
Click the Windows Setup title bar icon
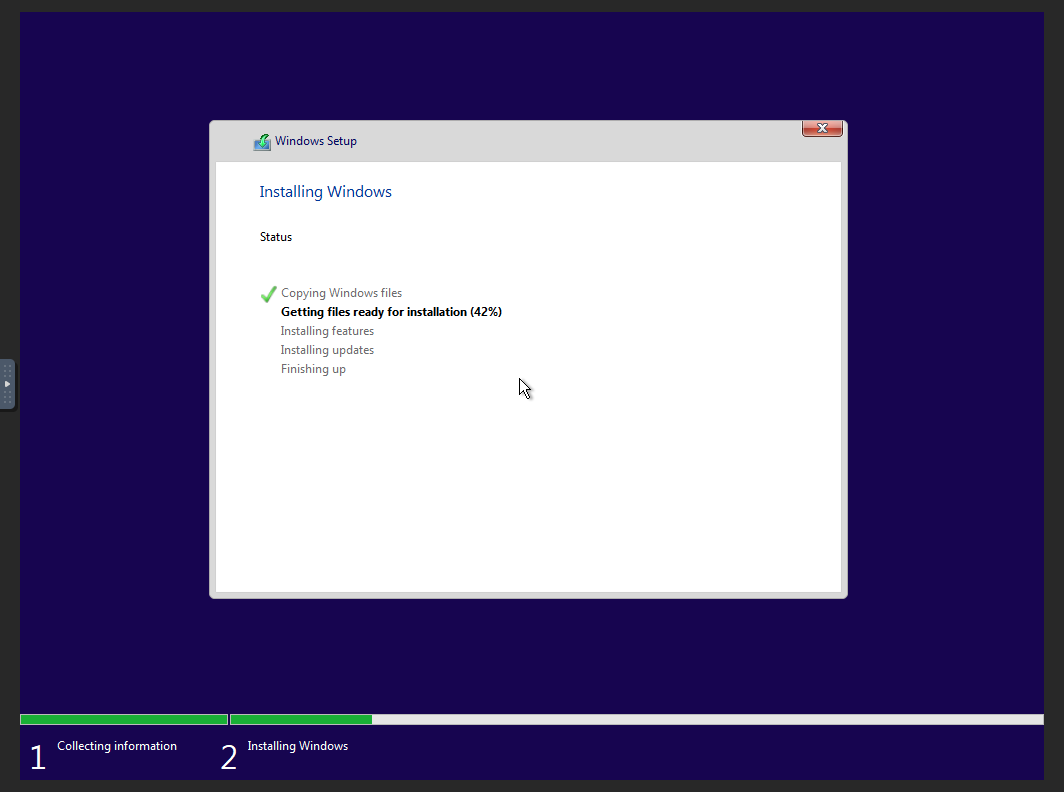[262, 142]
